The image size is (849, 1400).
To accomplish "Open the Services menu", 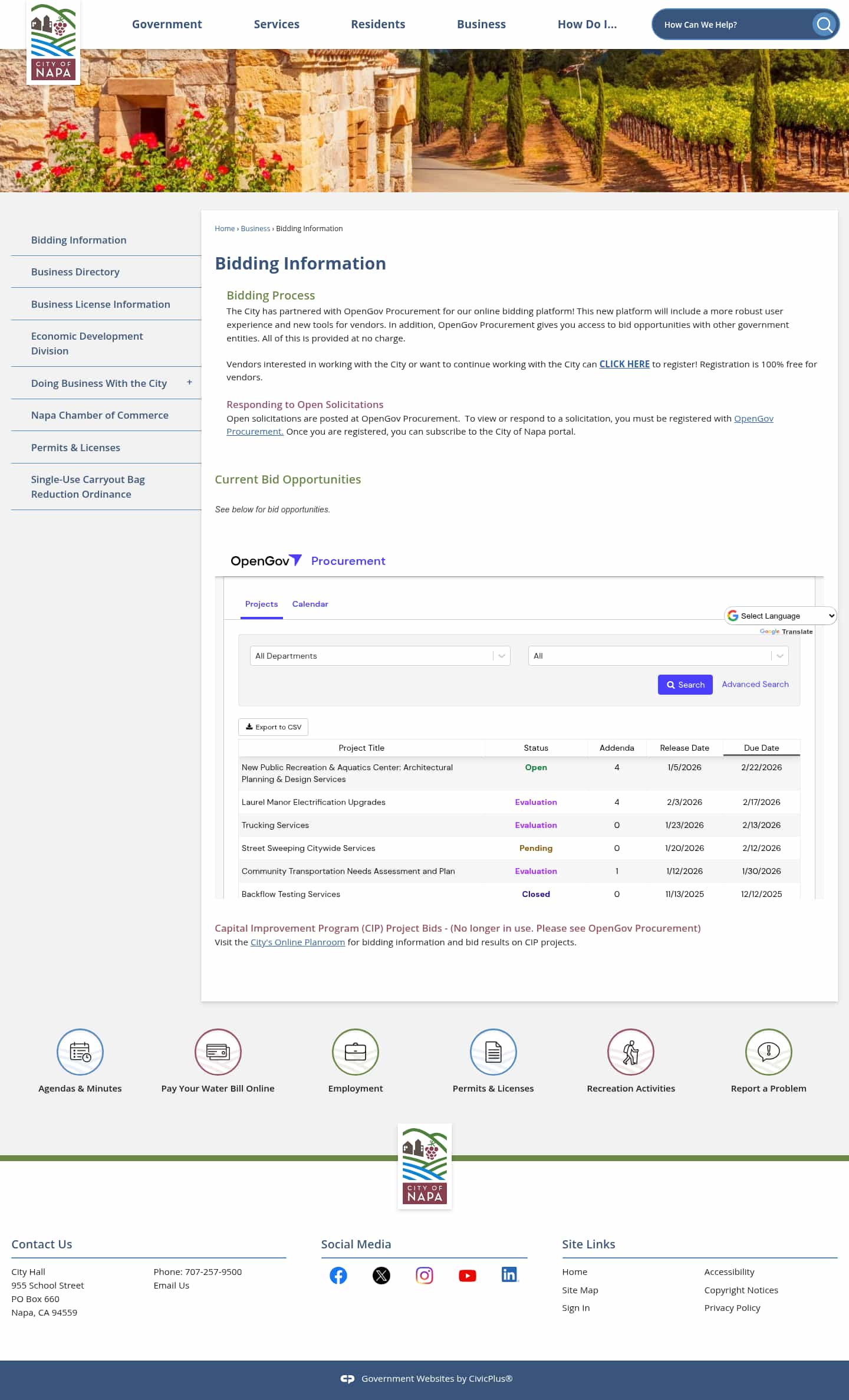I will tap(277, 24).
